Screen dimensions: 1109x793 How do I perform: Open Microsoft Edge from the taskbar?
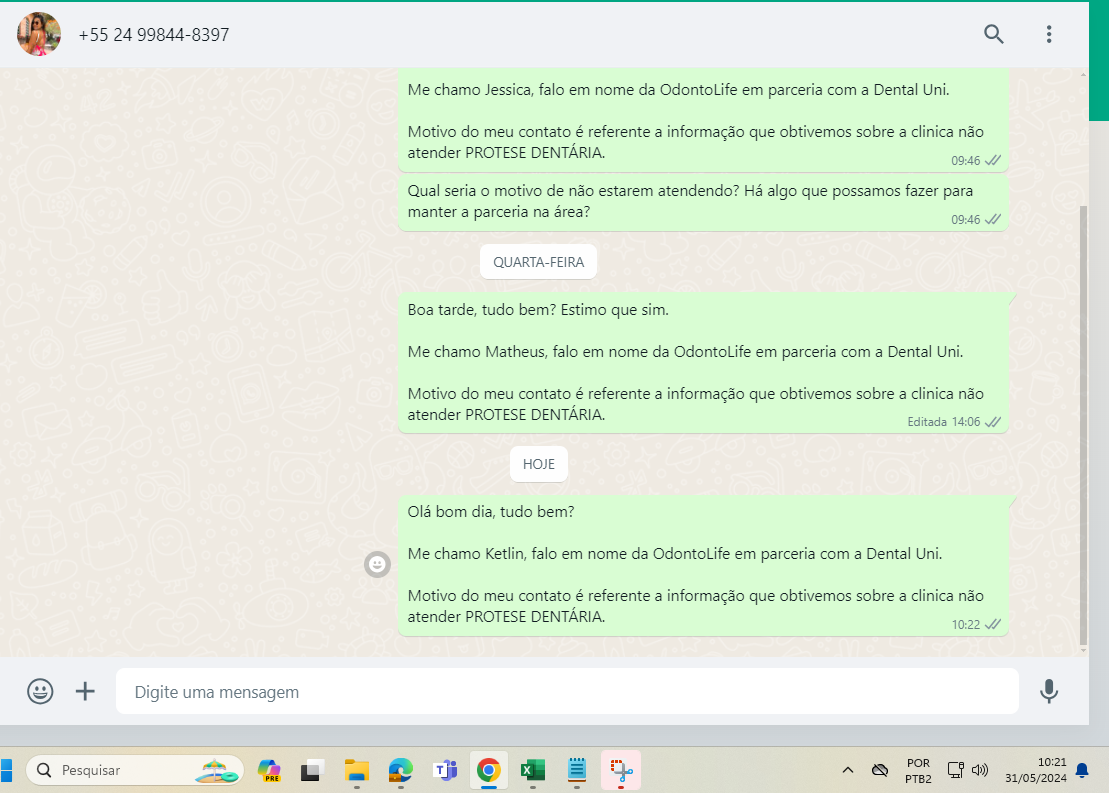click(400, 770)
